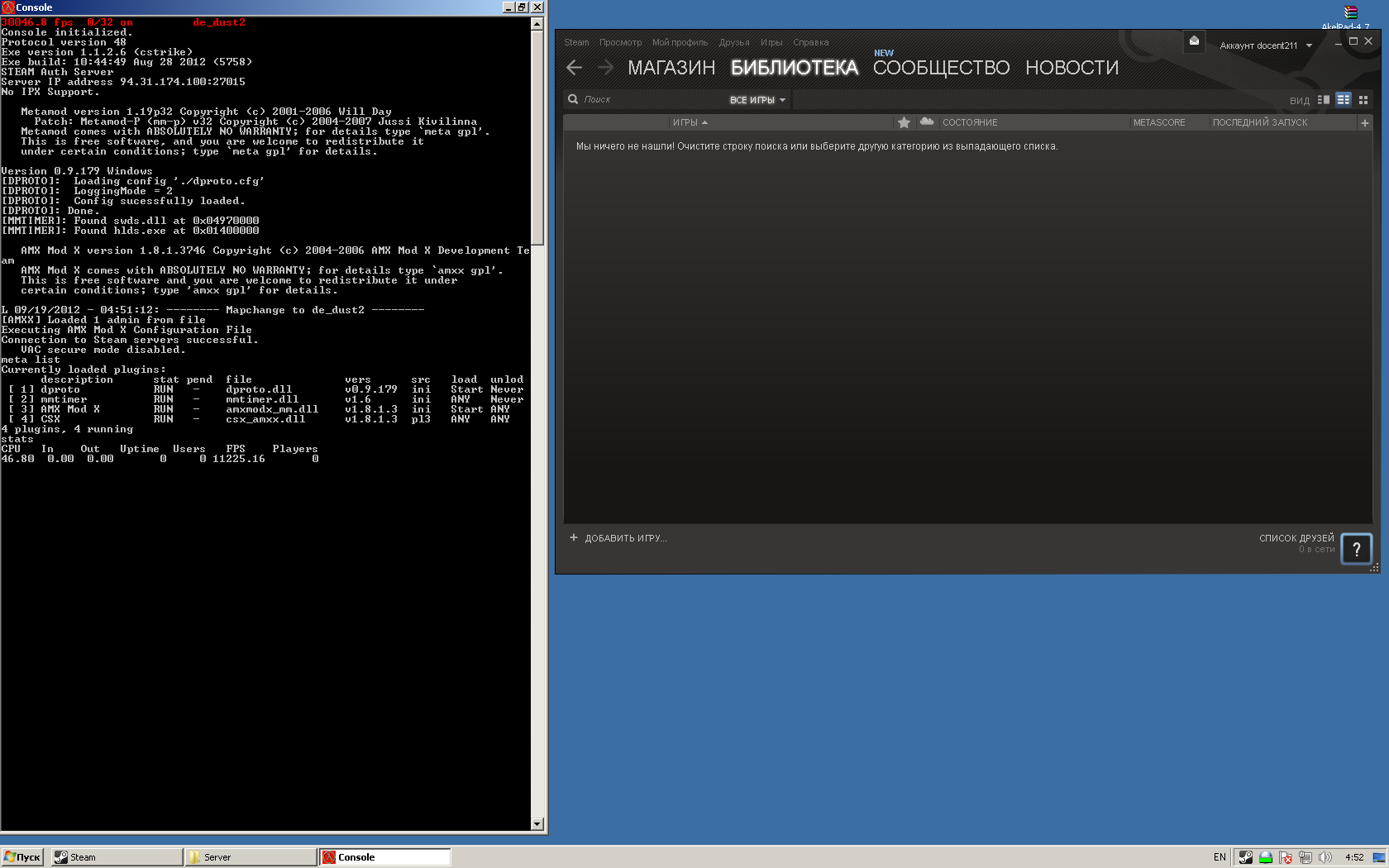Add a column with plus icon
This screenshot has width=1389, height=868.
coord(1365,122)
